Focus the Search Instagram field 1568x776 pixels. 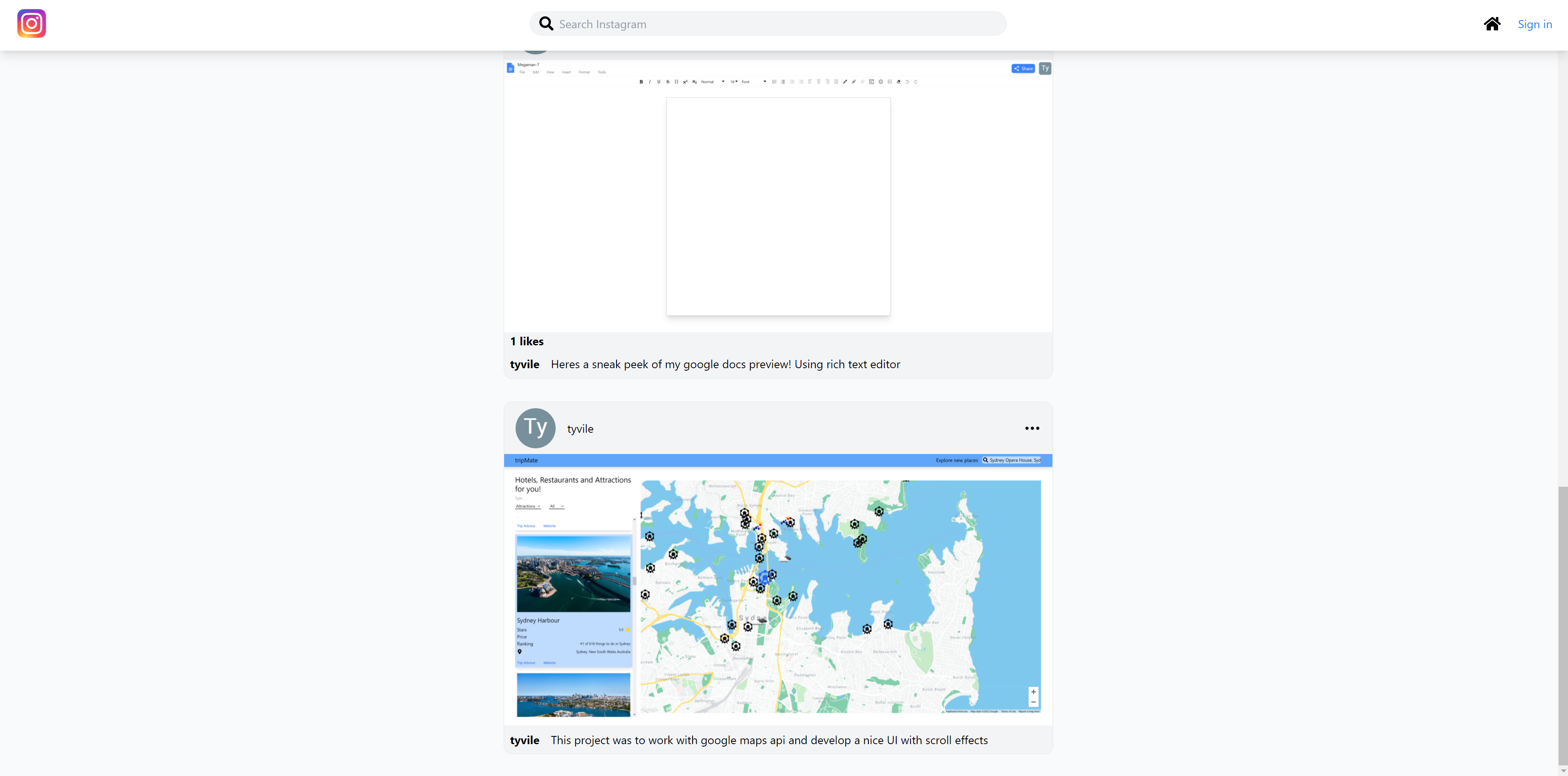(773, 25)
